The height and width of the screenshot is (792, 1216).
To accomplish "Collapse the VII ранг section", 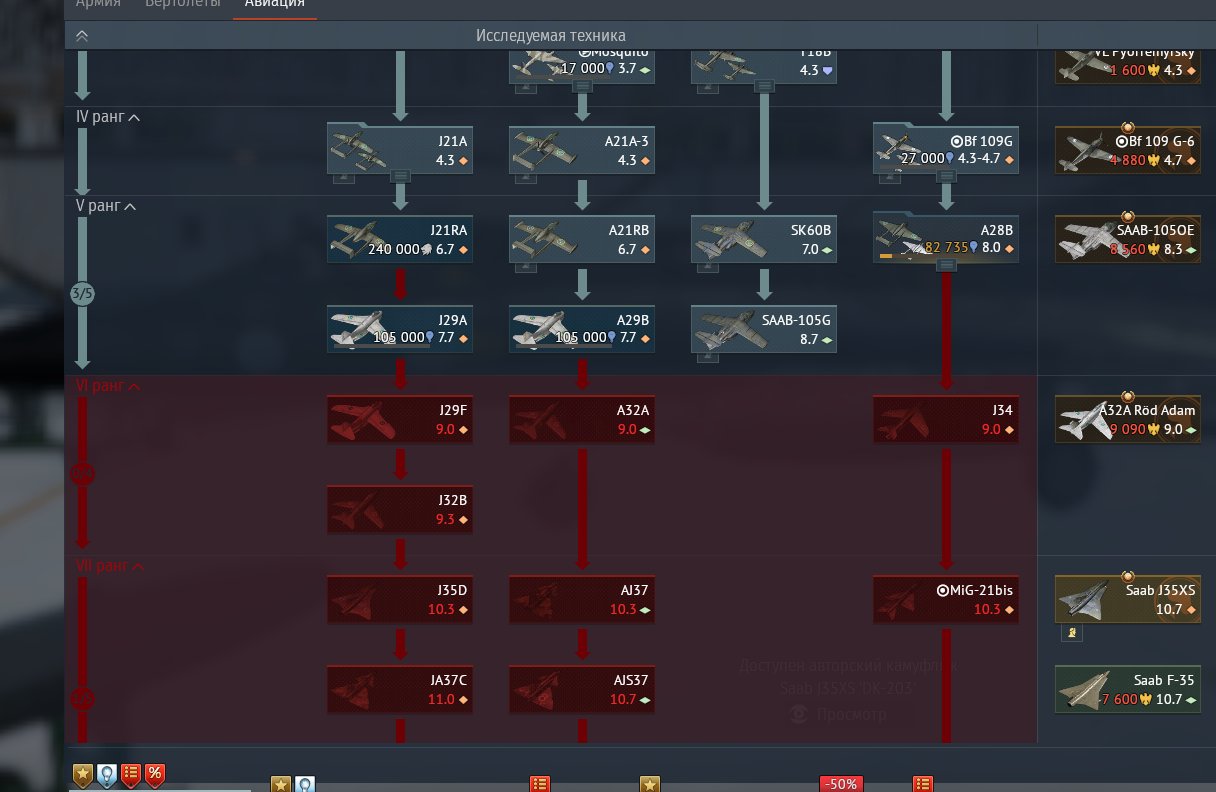I will [139, 566].
